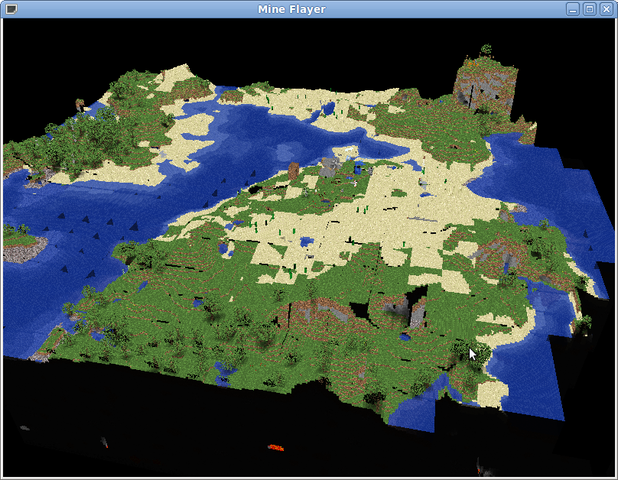Click the Mine Flayer title bar text
Image resolution: width=618 pixels, height=480 pixels.
[308, 9]
